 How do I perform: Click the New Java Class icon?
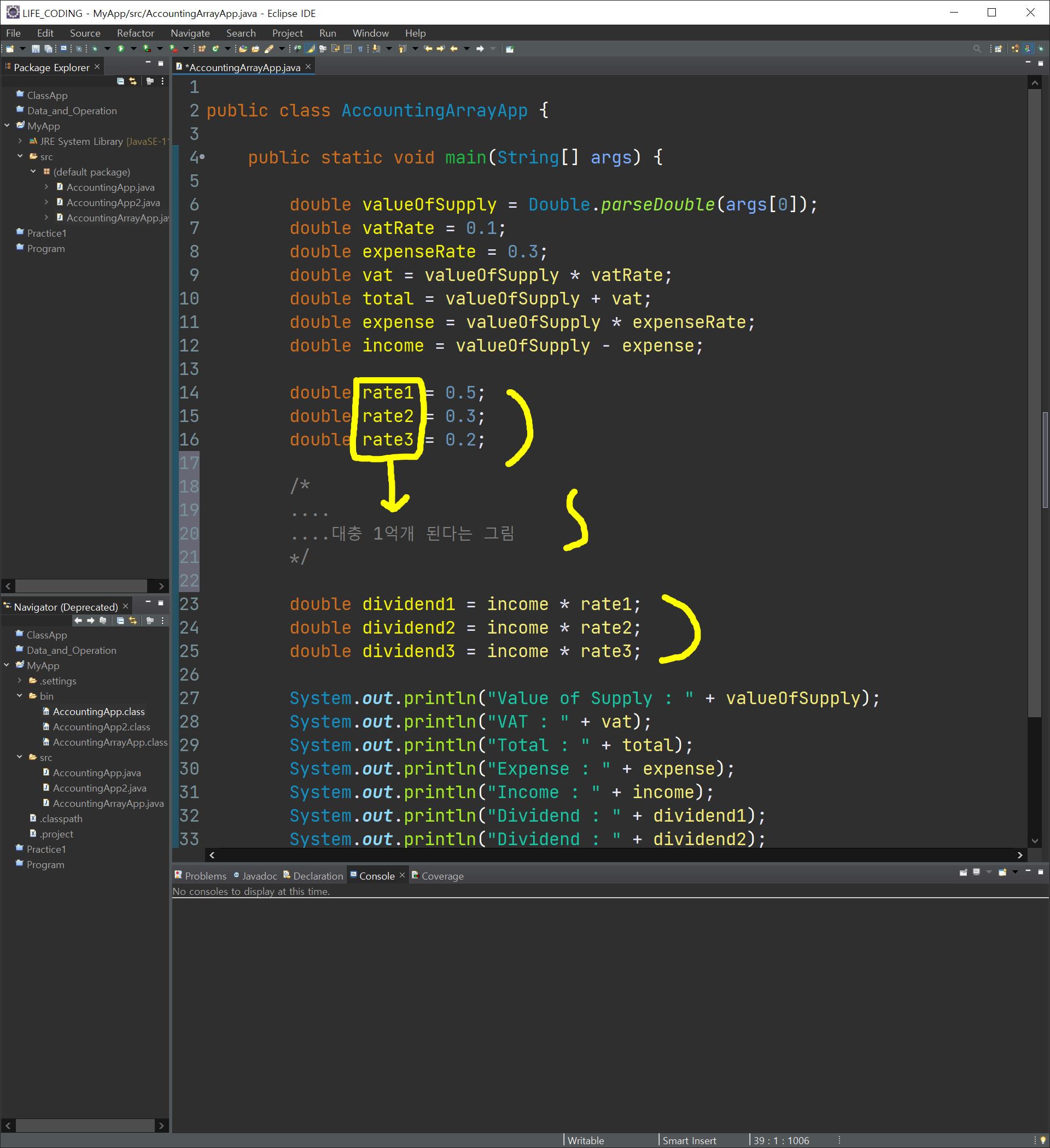215,49
